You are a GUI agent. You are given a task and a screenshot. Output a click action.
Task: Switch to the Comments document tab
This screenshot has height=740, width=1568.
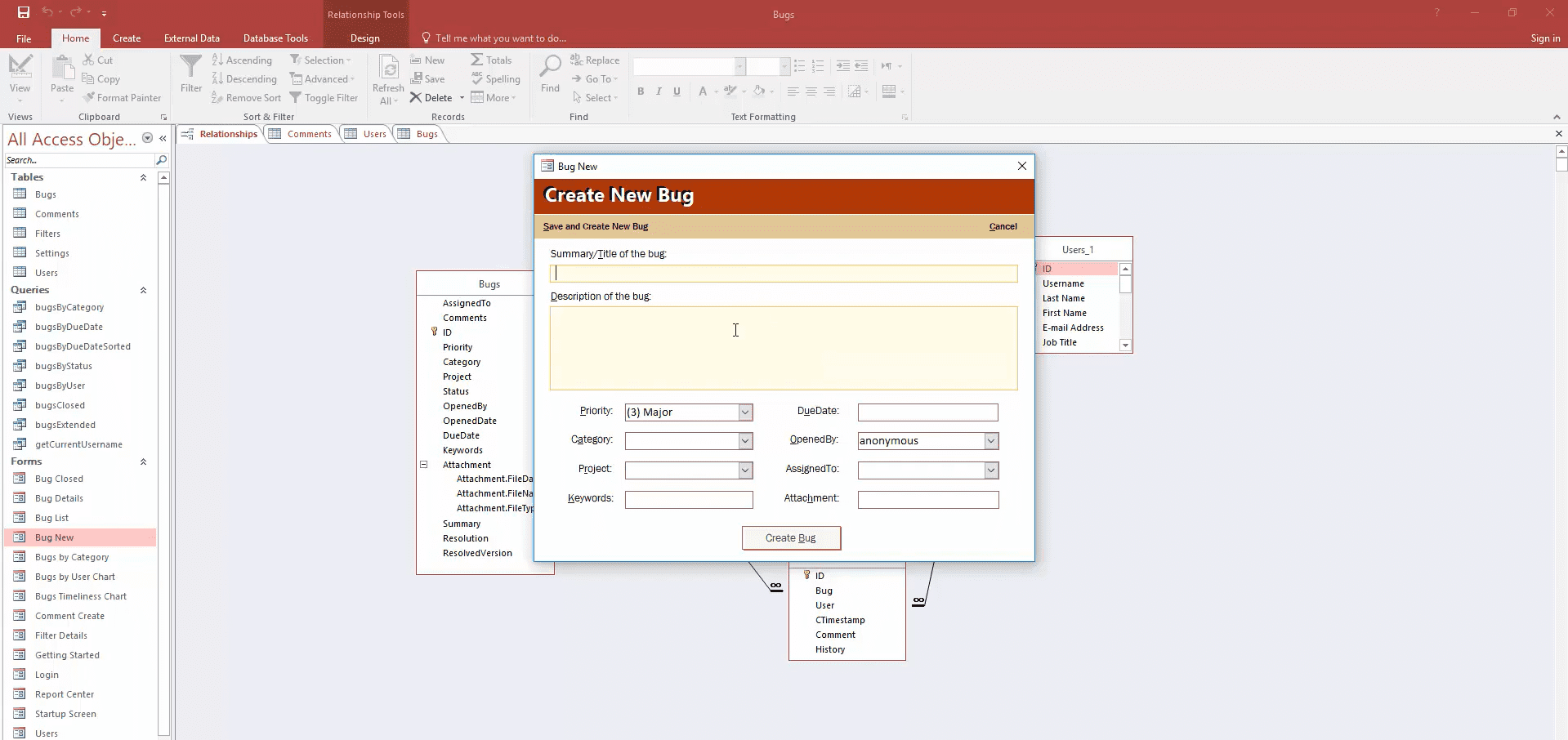(308, 134)
